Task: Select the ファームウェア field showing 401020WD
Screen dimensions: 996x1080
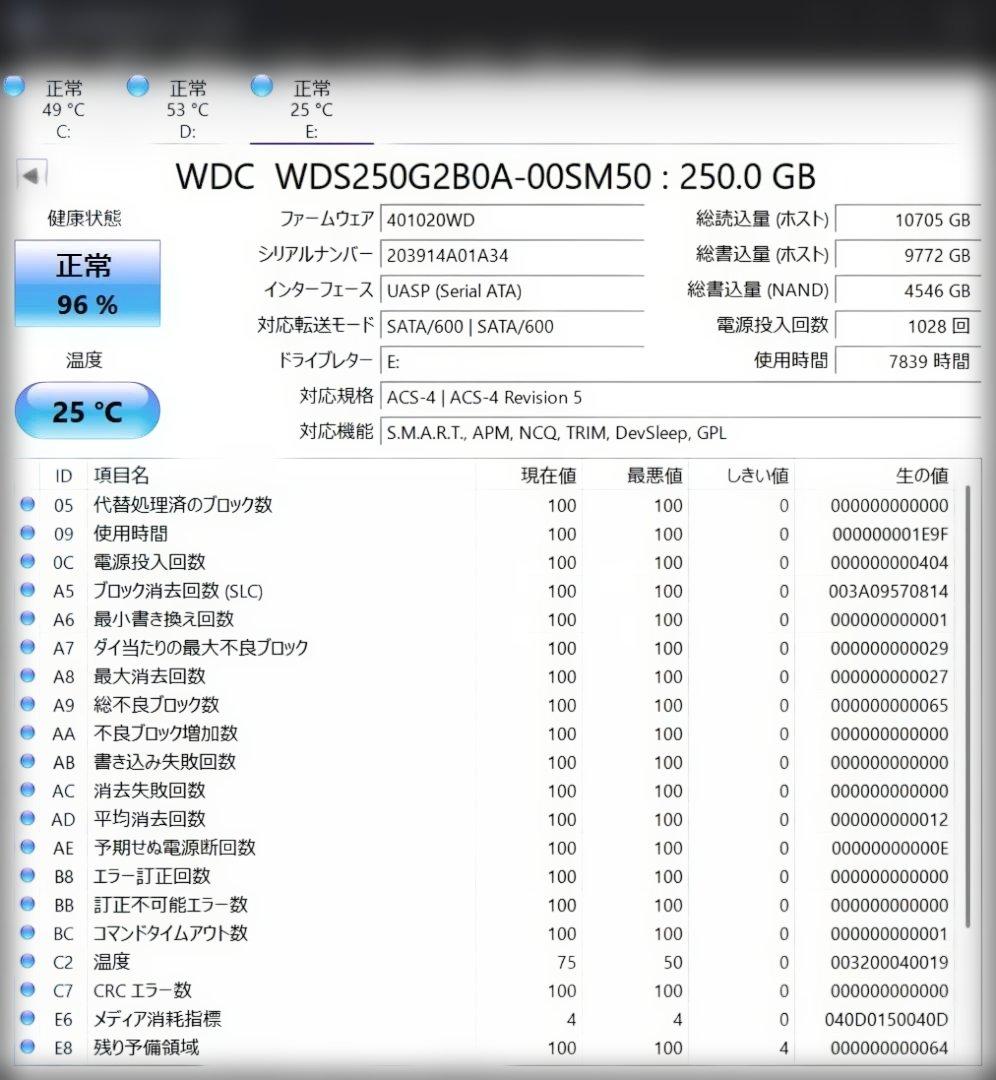Action: click(513, 220)
